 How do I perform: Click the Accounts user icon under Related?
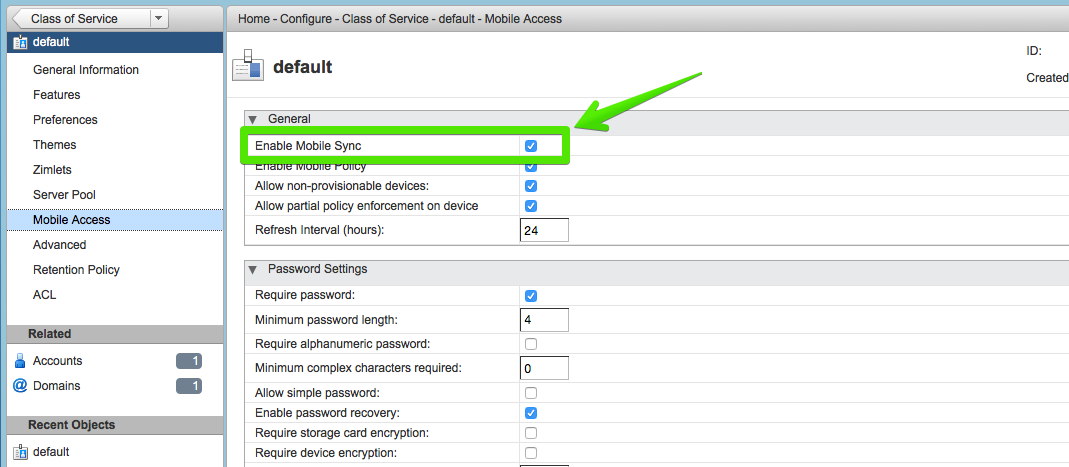[x=19, y=361]
